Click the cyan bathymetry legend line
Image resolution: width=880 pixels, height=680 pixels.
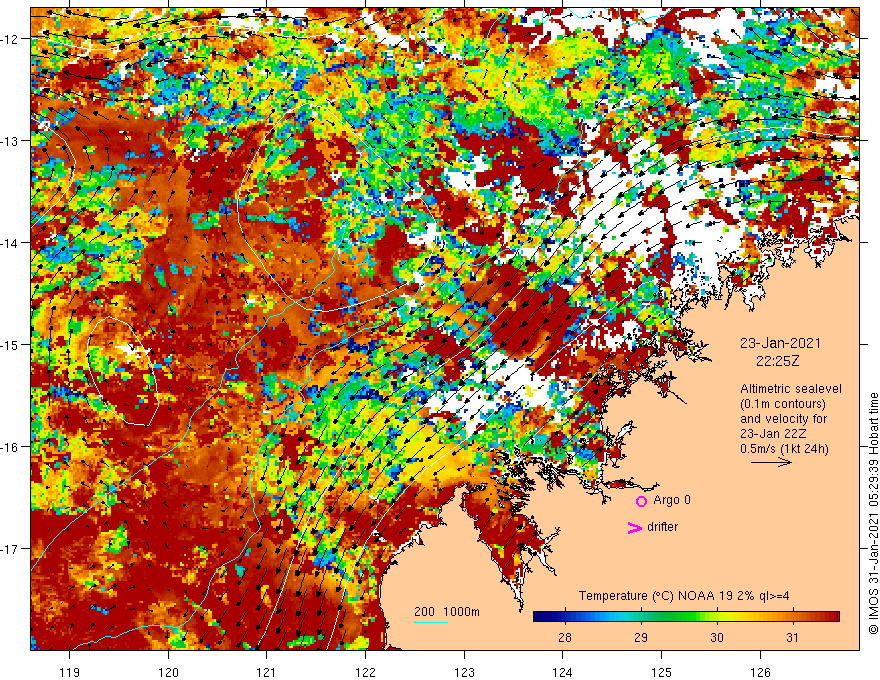pyautogui.click(x=430, y=622)
